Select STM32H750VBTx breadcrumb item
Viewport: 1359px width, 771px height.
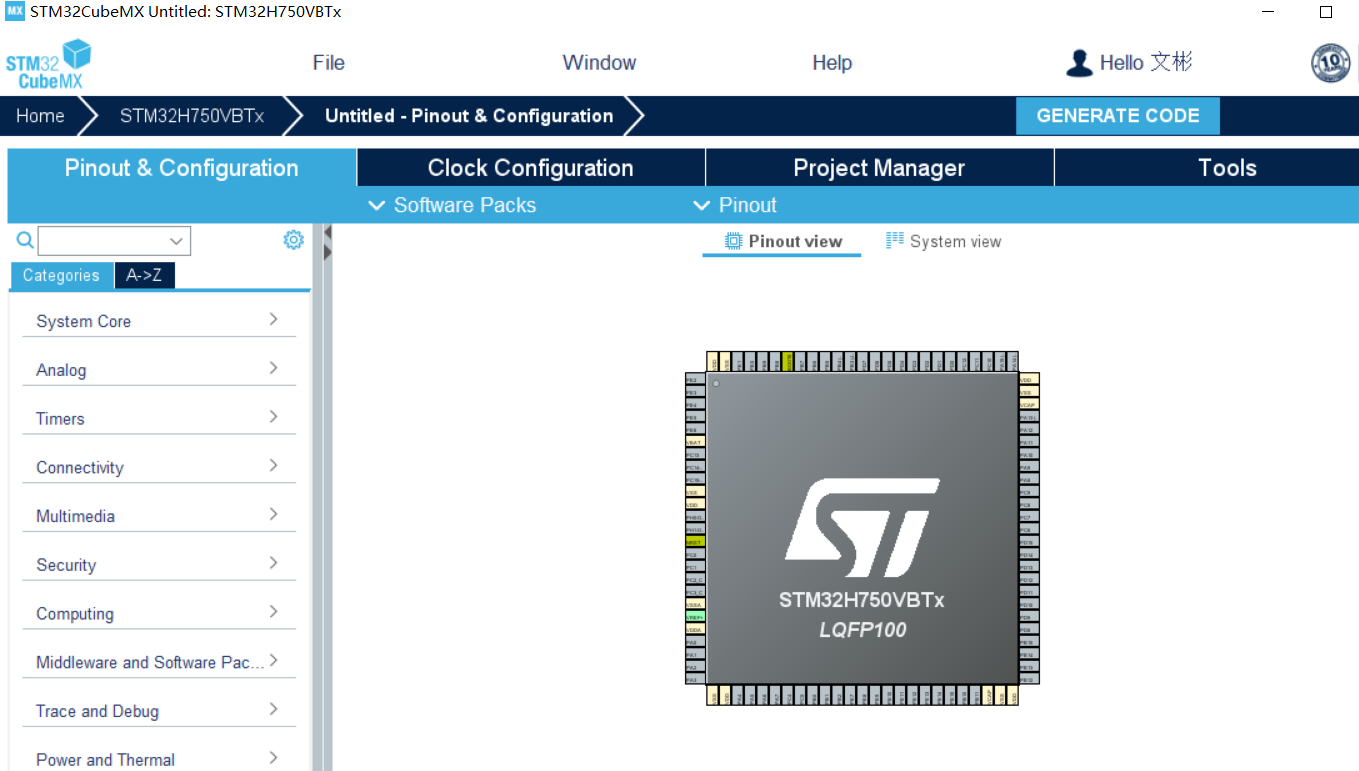click(192, 116)
